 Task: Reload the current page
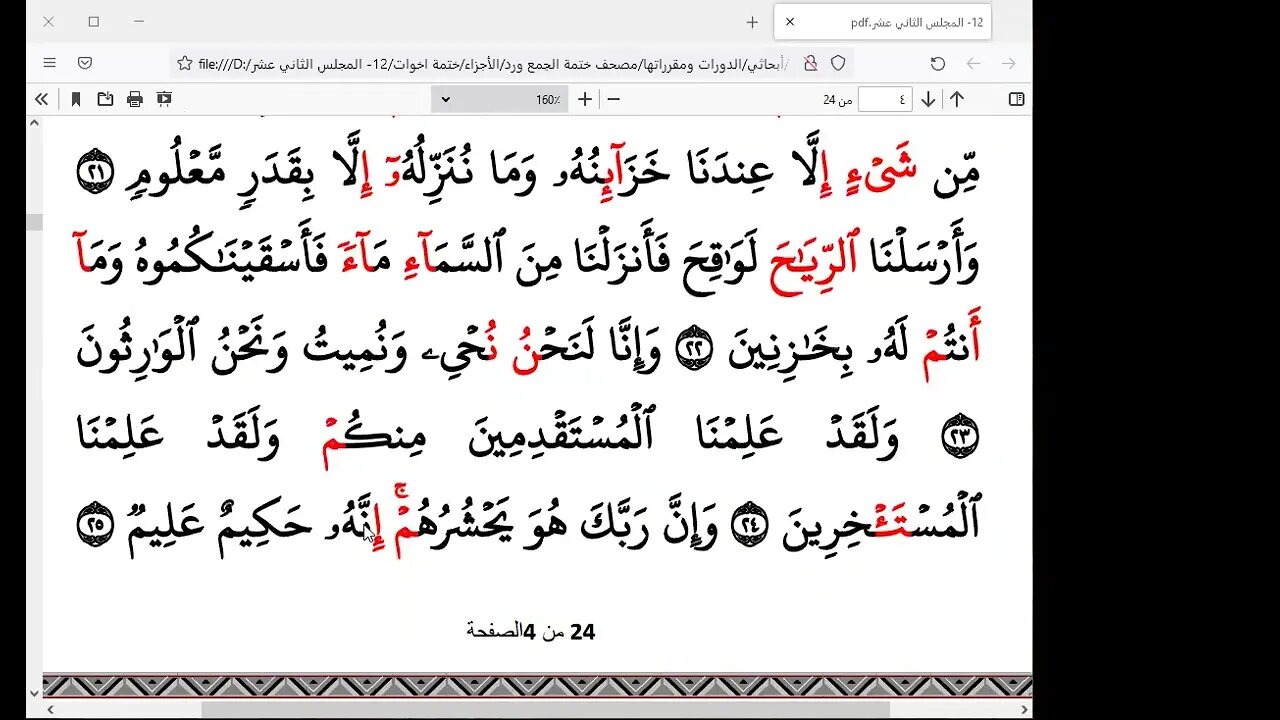pyautogui.click(x=937, y=63)
